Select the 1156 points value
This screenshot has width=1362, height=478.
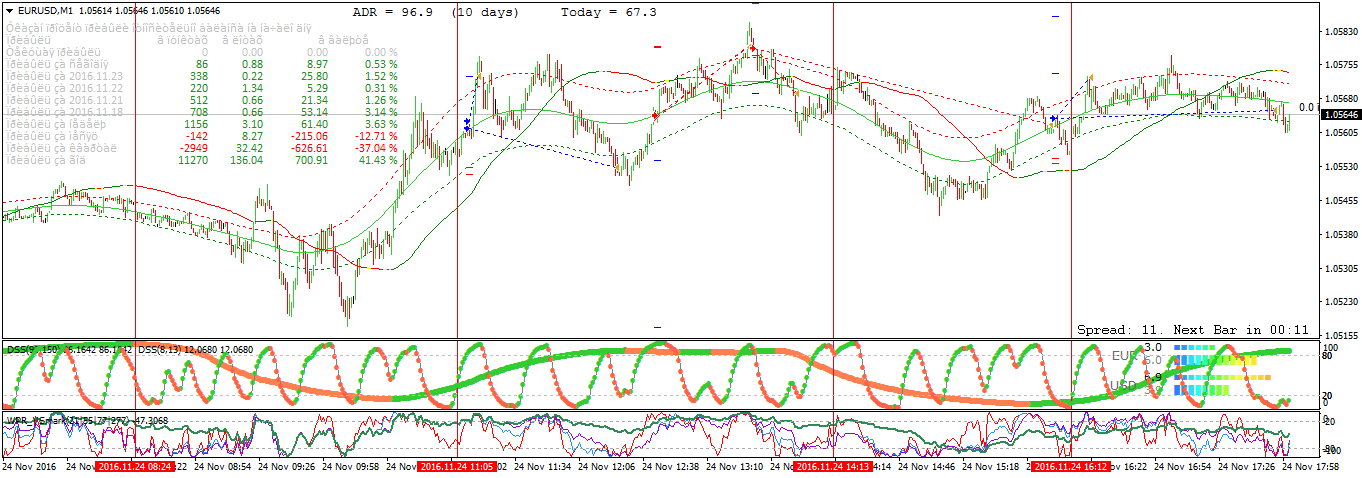[x=196, y=122]
